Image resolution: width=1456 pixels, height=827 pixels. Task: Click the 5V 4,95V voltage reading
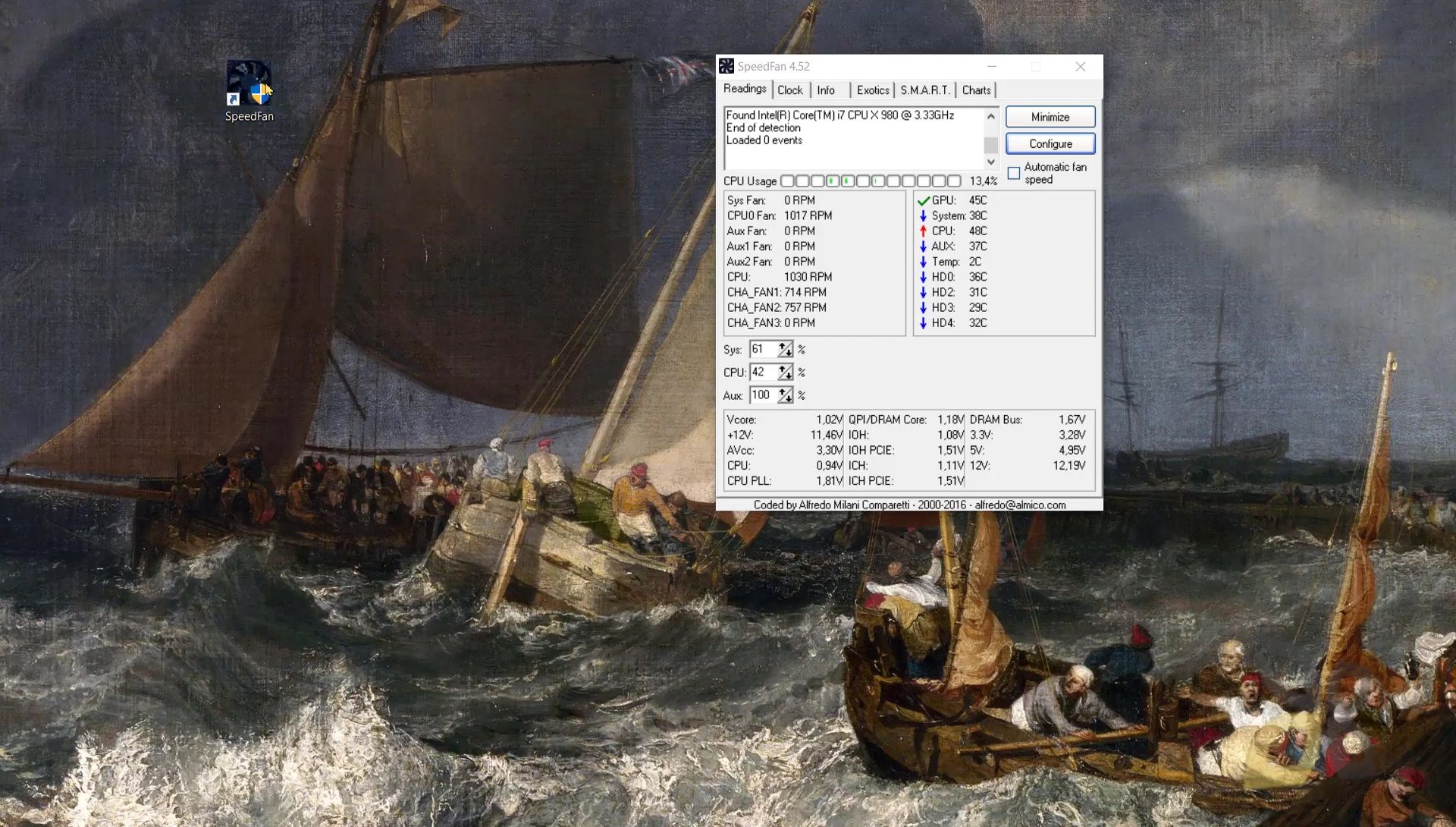1028,451
